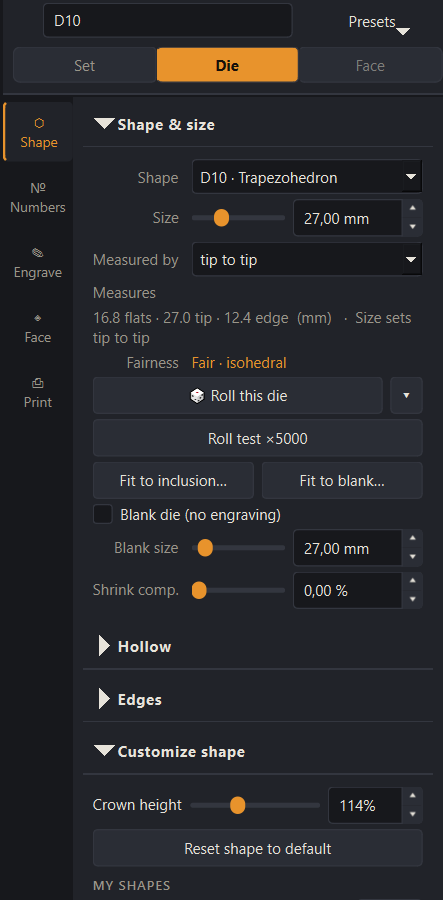Open the Print sidebar section
Viewport: 443px width, 900px height.
(x=38, y=393)
